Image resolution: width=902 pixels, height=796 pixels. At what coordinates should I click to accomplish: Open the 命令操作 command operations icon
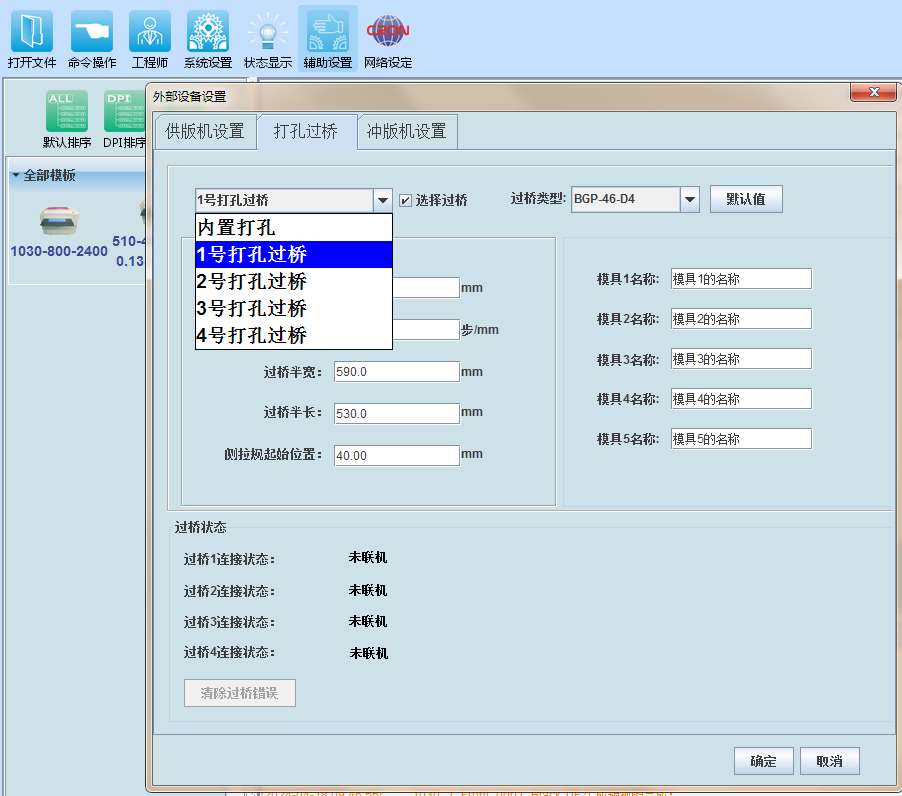coord(92,32)
